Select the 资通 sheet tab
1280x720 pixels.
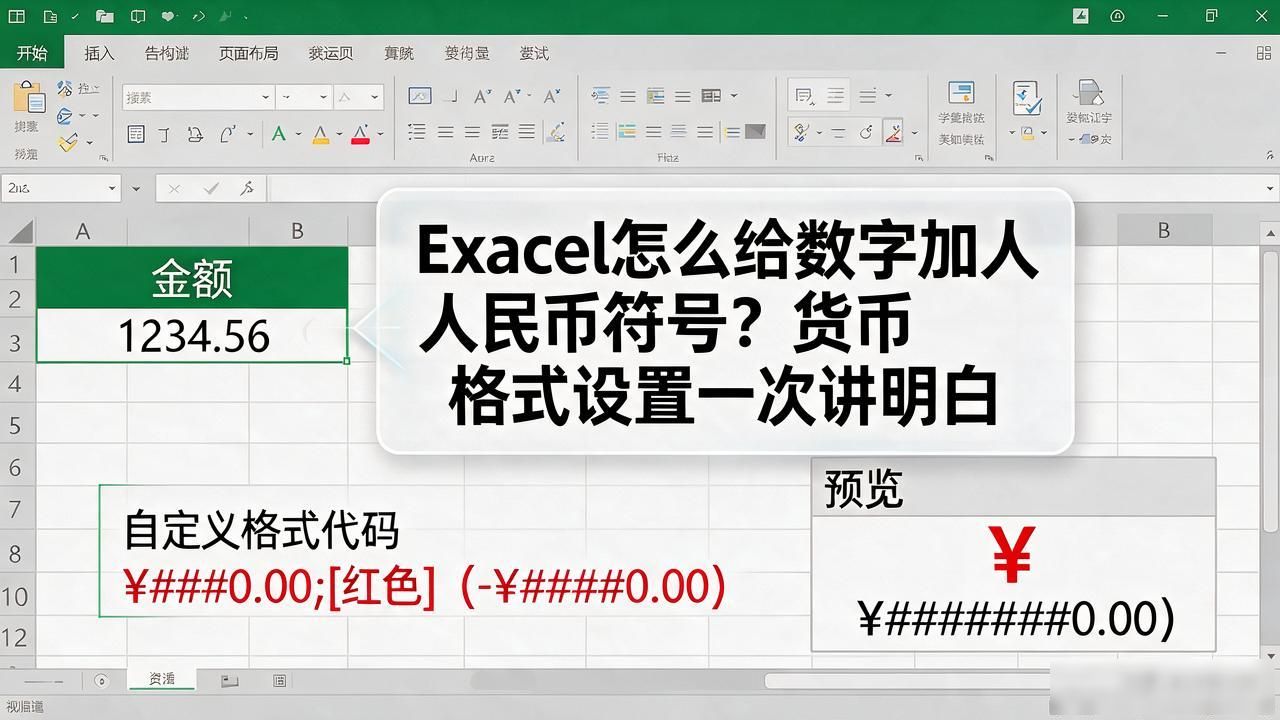click(162, 679)
